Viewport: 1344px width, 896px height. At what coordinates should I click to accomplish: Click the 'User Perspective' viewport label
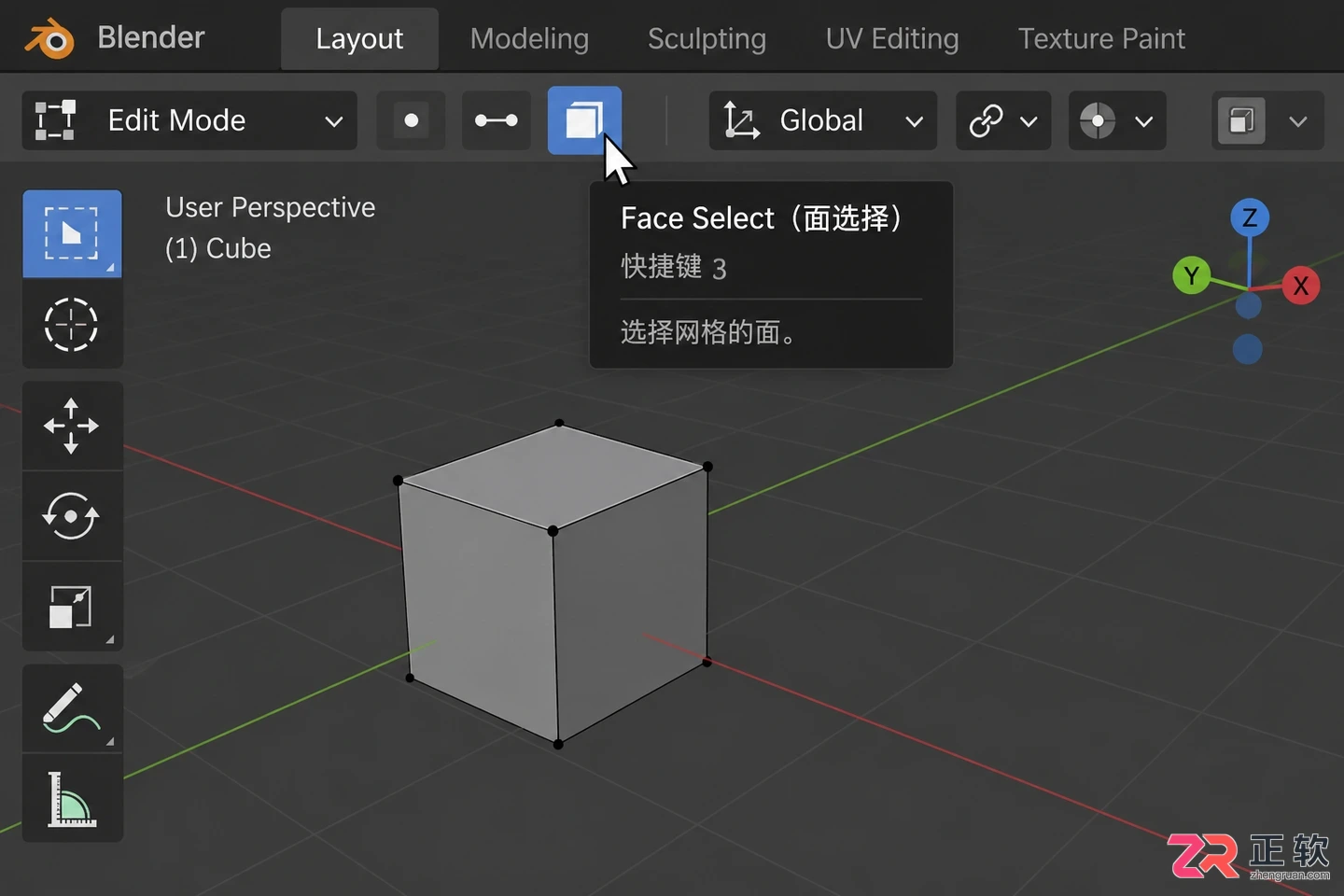pyautogui.click(x=271, y=207)
